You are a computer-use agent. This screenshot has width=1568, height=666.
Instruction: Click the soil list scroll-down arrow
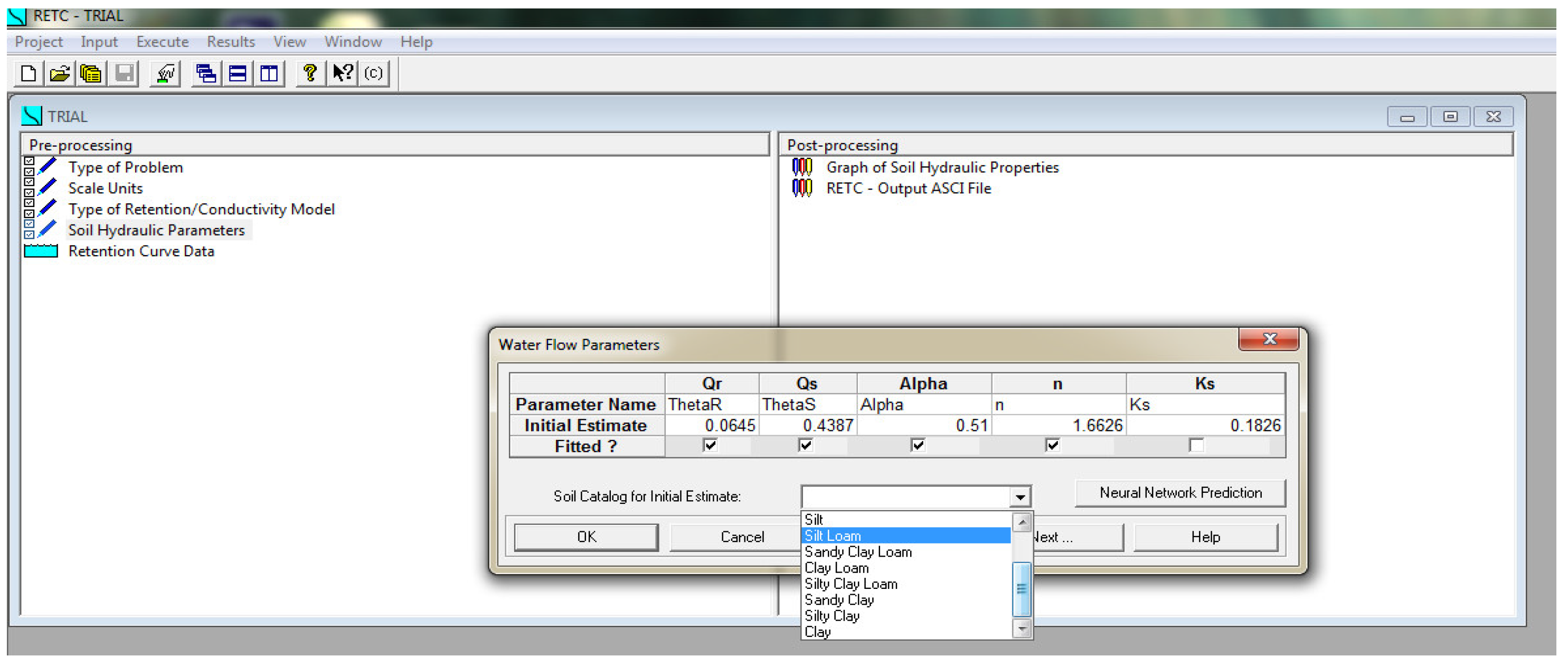click(1022, 627)
